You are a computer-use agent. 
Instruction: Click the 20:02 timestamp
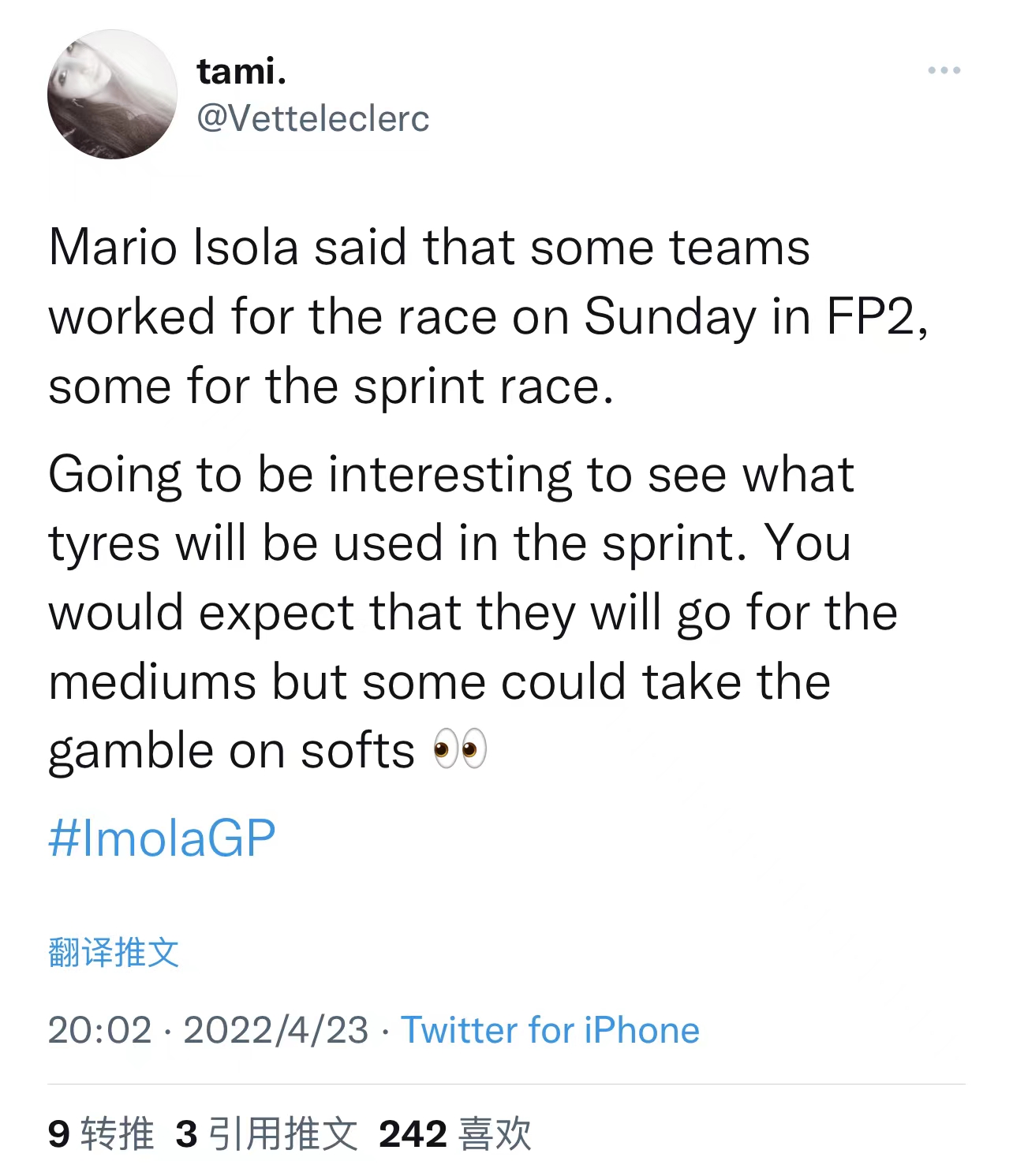point(99,1030)
